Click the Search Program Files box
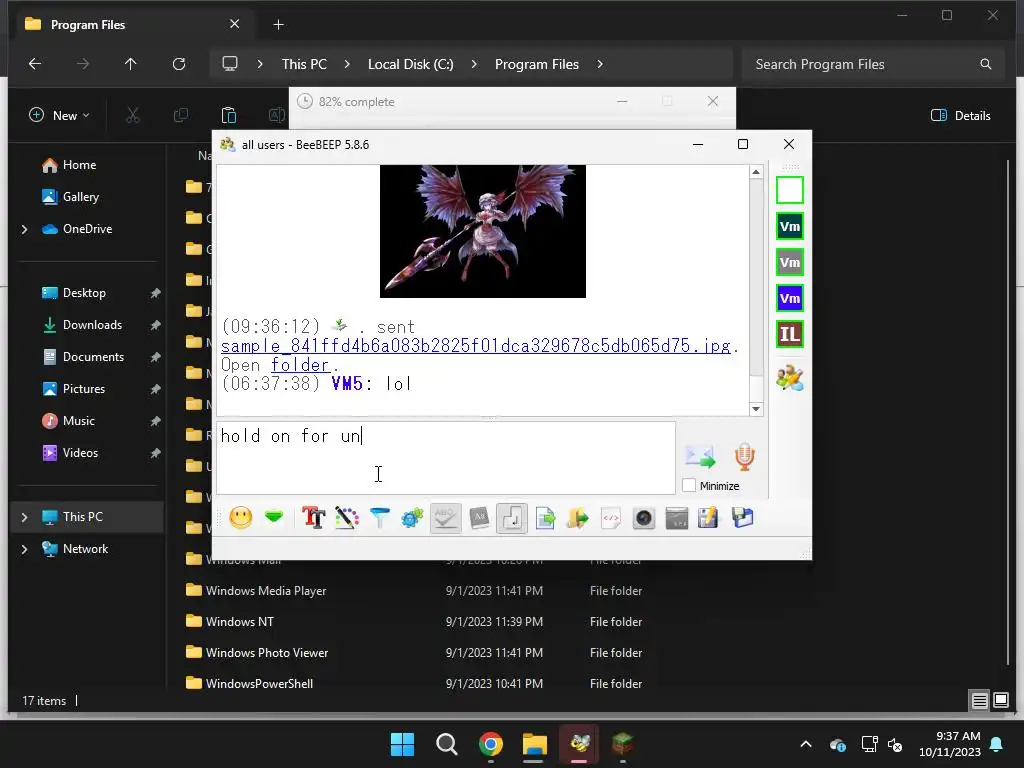This screenshot has width=1024, height=768. [872, 64]
